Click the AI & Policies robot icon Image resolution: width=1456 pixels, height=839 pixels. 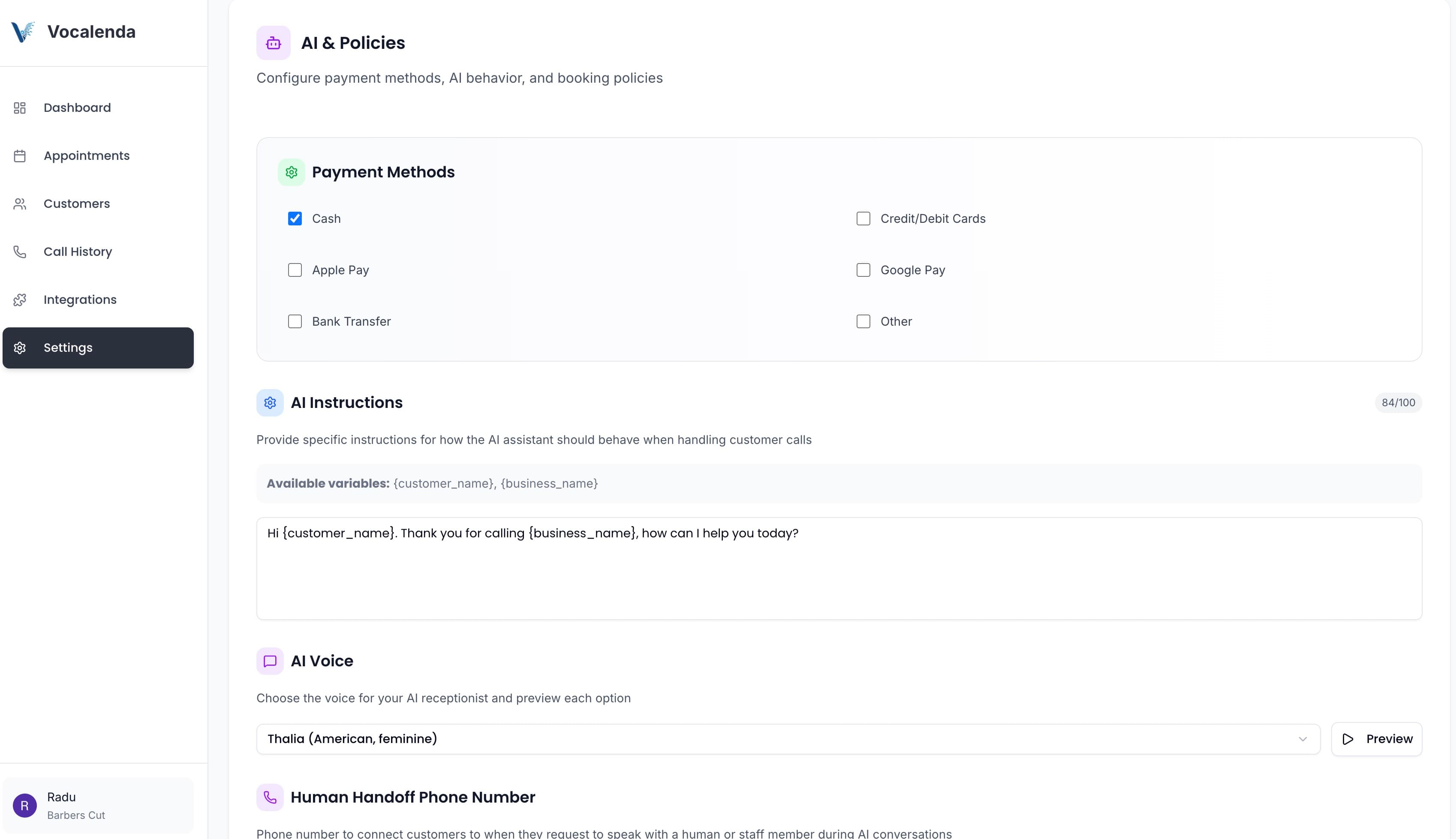click(x=273, y=42)
